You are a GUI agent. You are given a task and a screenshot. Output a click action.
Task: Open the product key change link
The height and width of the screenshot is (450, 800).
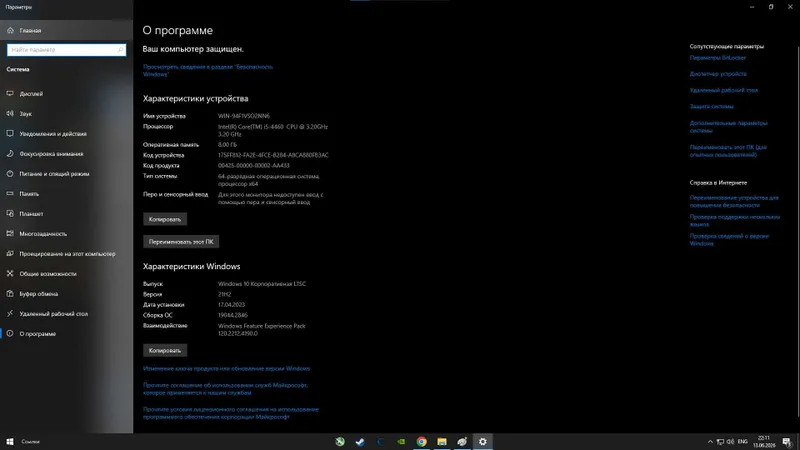(226, 368)
